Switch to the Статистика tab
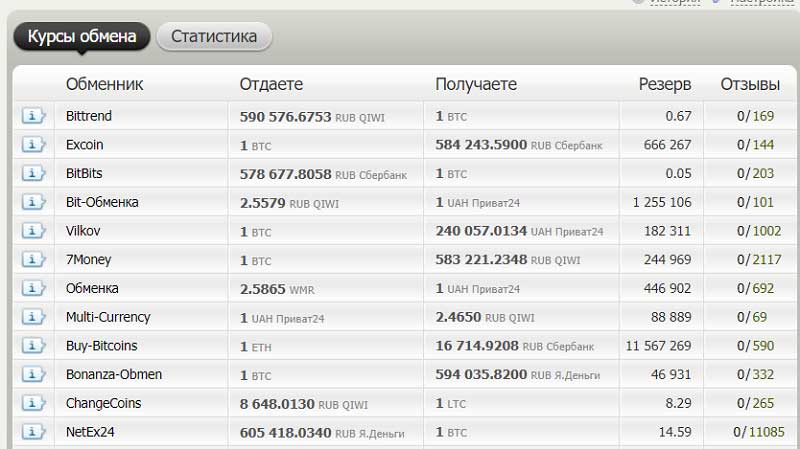The width and height of the screenshot is (800, 449). pos(214,36)
